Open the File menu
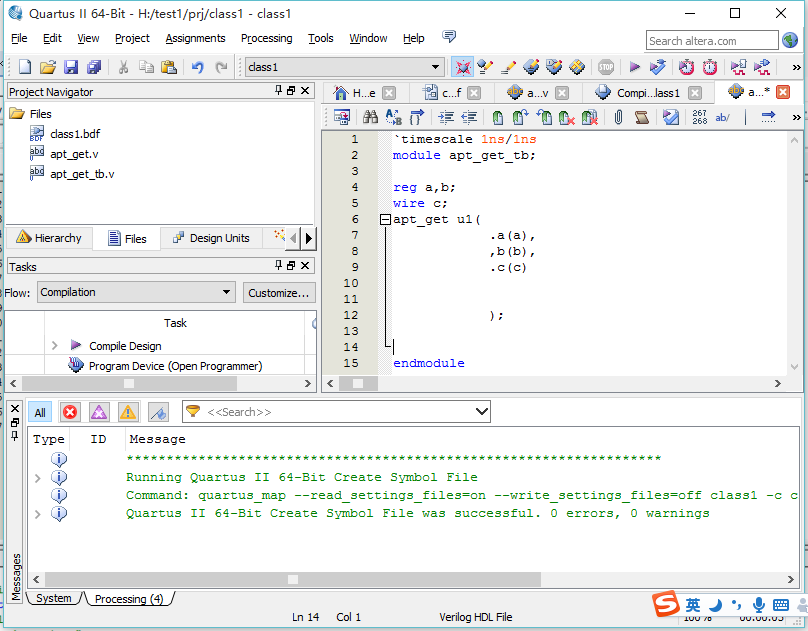The height and width of the screenshot is (631, 808). 19,38
